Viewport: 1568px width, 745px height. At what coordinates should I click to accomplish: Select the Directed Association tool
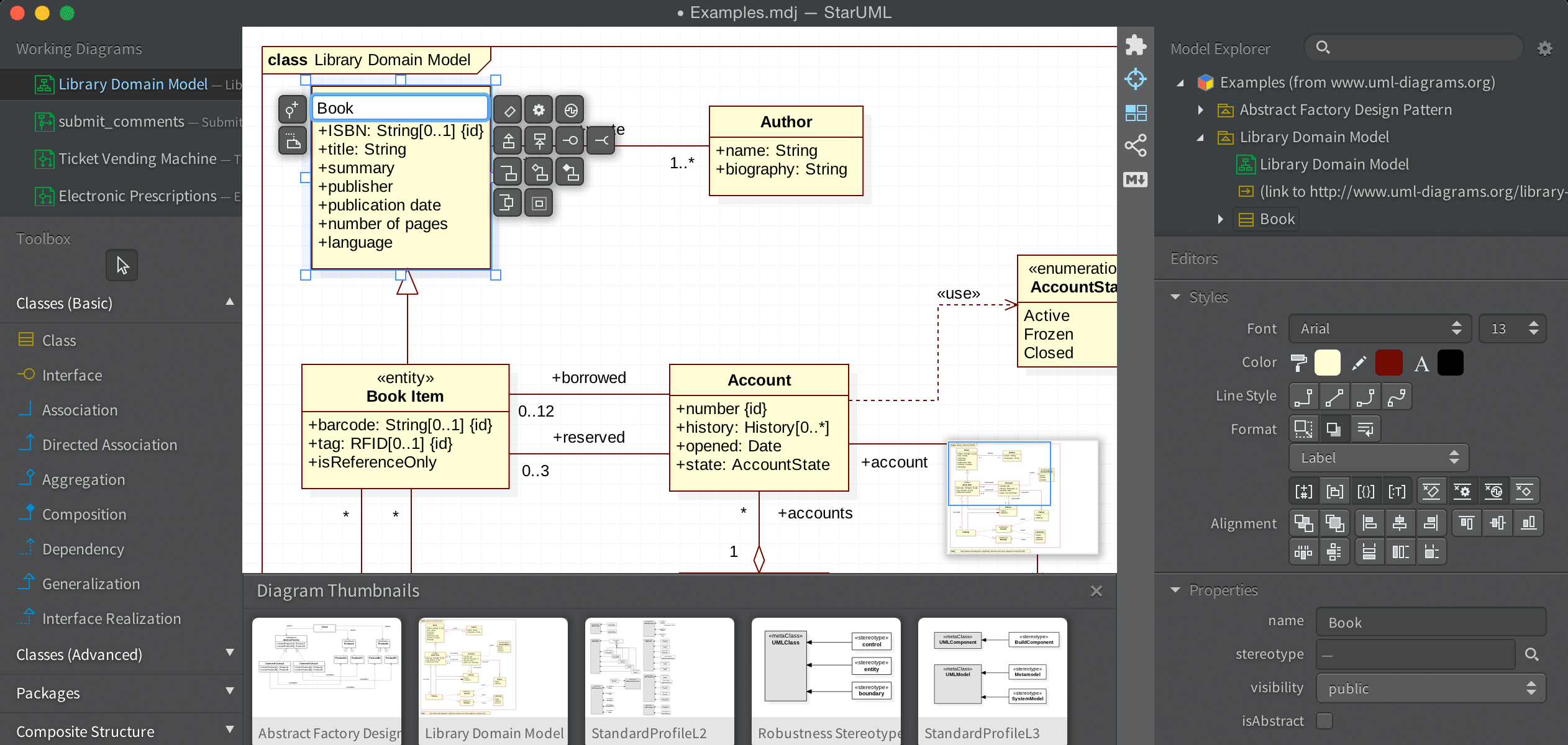[108, 444]
